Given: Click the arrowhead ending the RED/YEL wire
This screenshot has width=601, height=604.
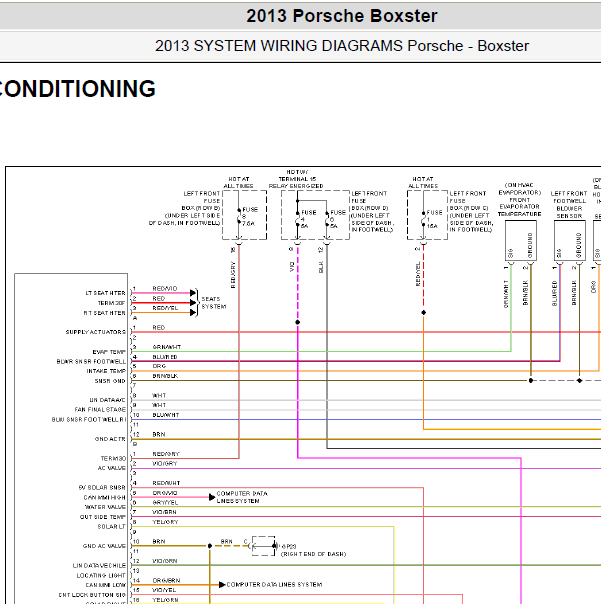Looking at the screenshot, I should [193, 313].
